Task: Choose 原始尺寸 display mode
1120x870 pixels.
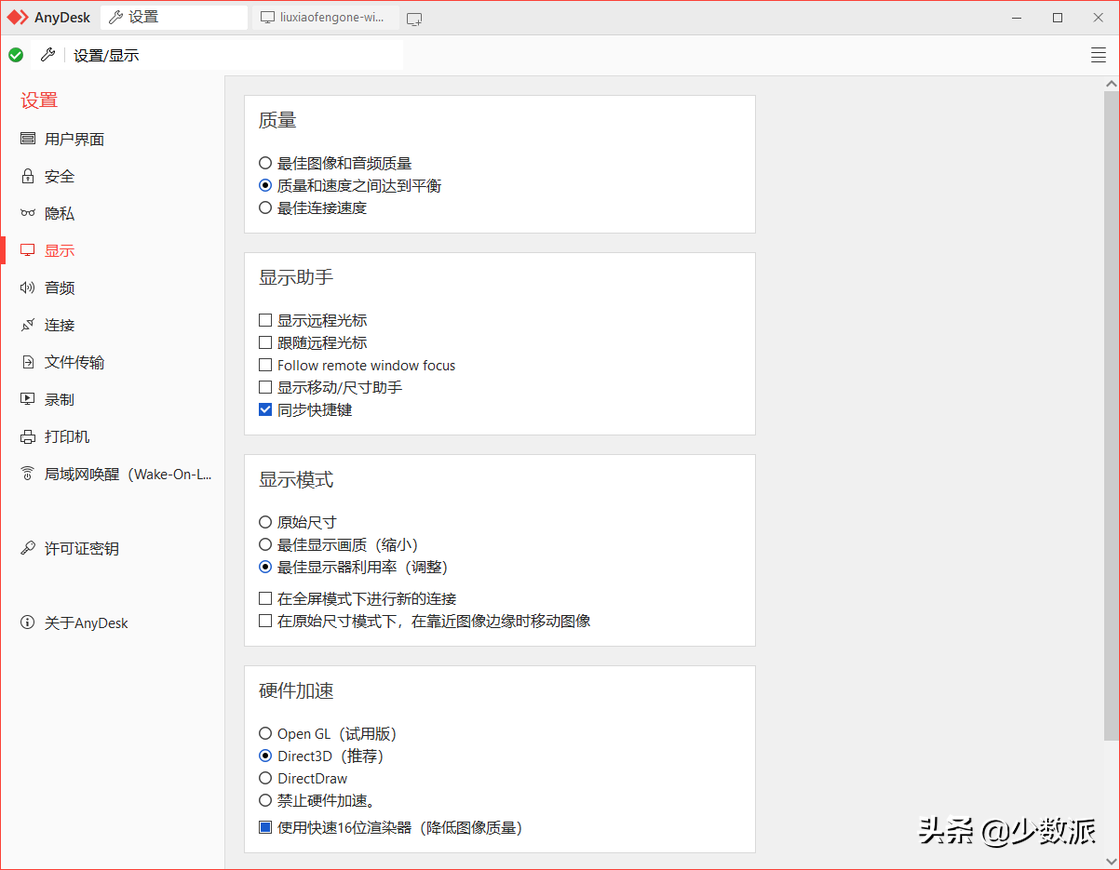Action: [265, 521]
